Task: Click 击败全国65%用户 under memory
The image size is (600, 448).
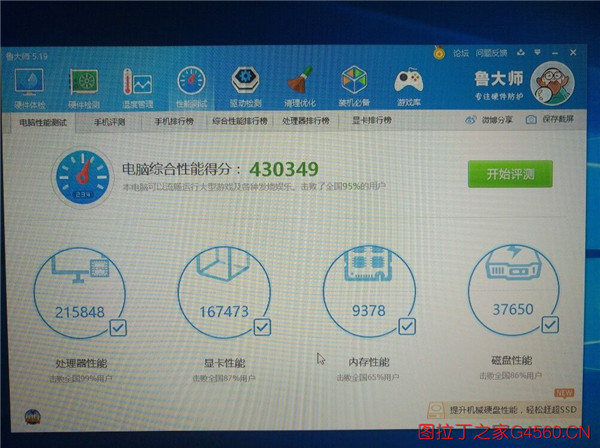Action: 368,377
